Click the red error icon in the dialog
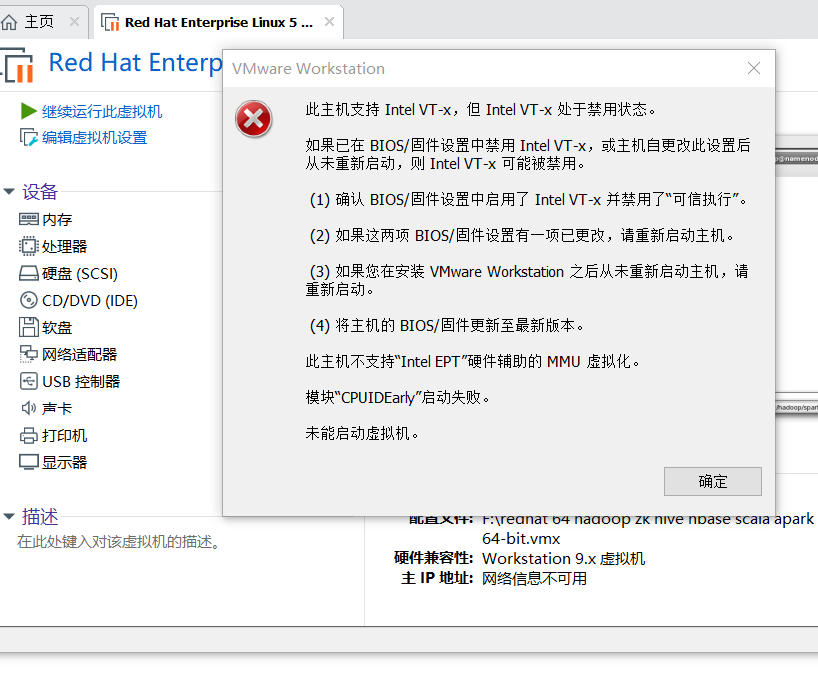This screenshot has height=675, width=818. (254, 119)
